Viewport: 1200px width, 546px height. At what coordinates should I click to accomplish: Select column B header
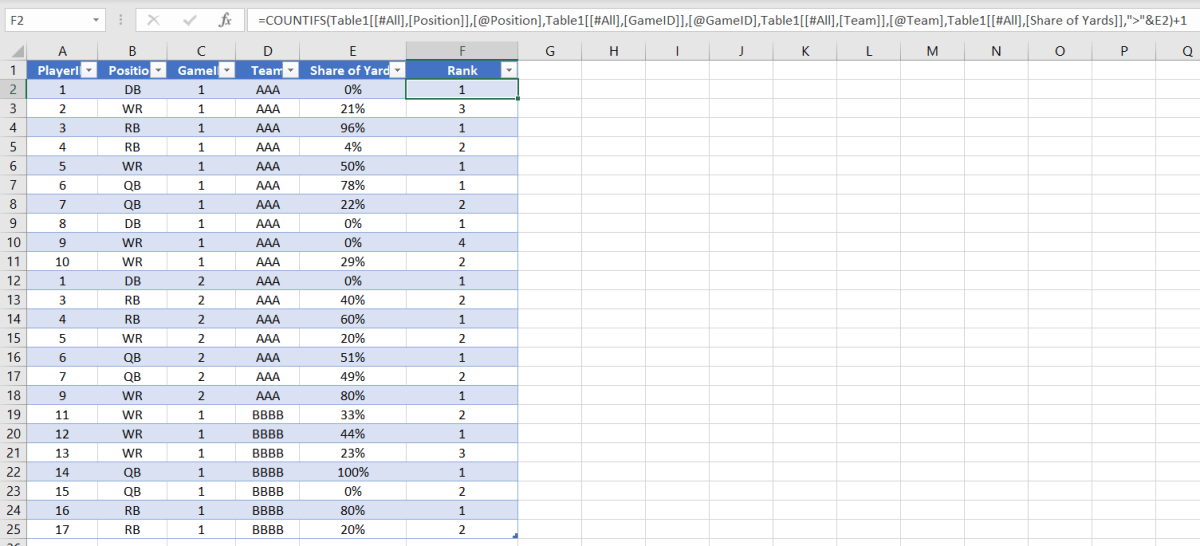(133, 51)
